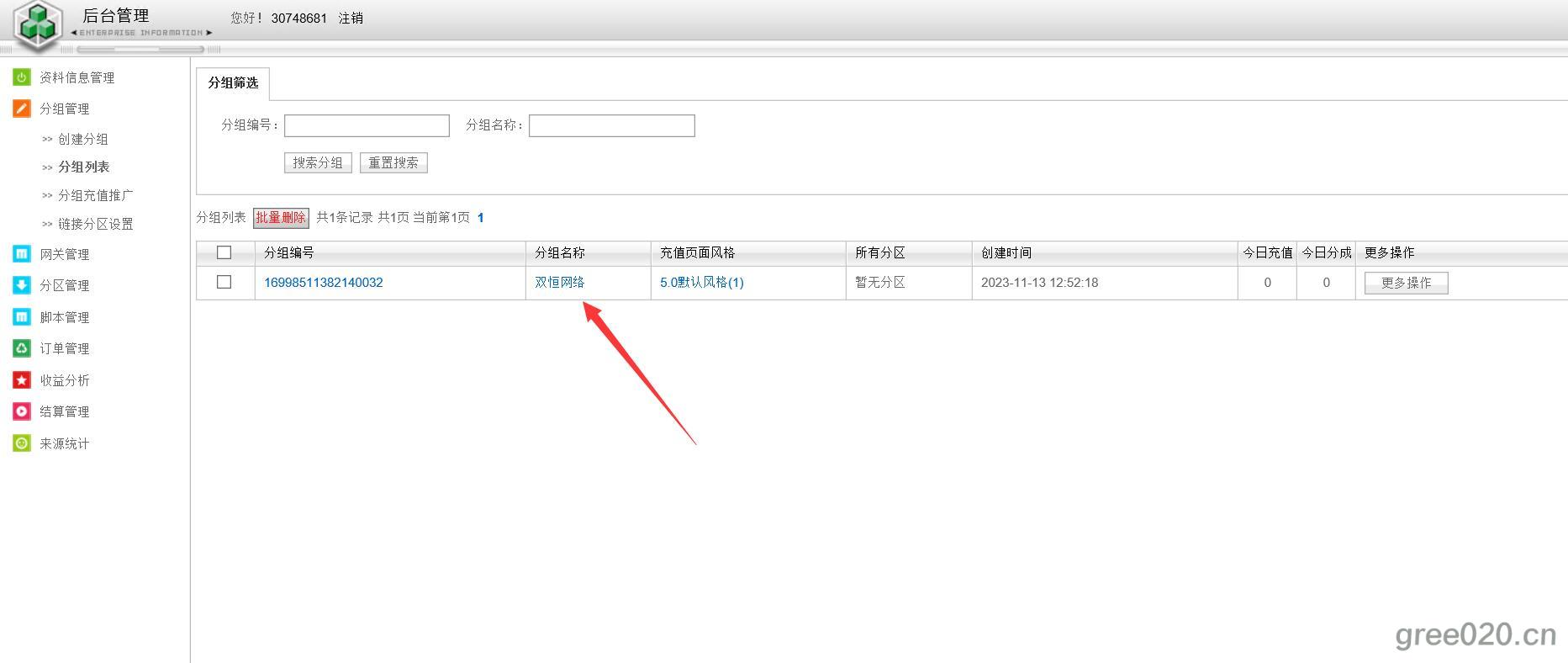Click the red 批量删除 button

pos(281,218)
